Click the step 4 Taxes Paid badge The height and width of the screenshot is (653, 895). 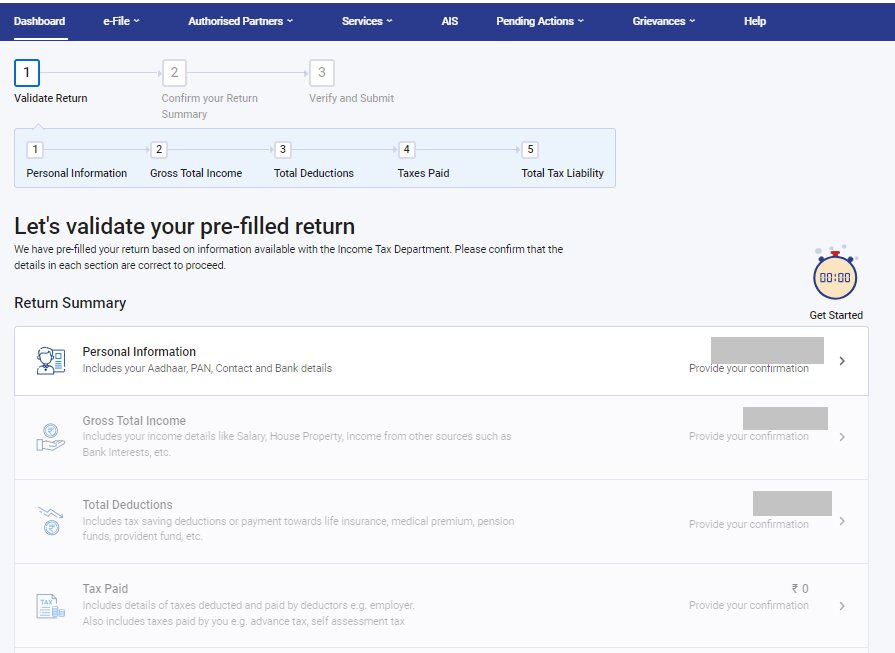click(405, 148)
